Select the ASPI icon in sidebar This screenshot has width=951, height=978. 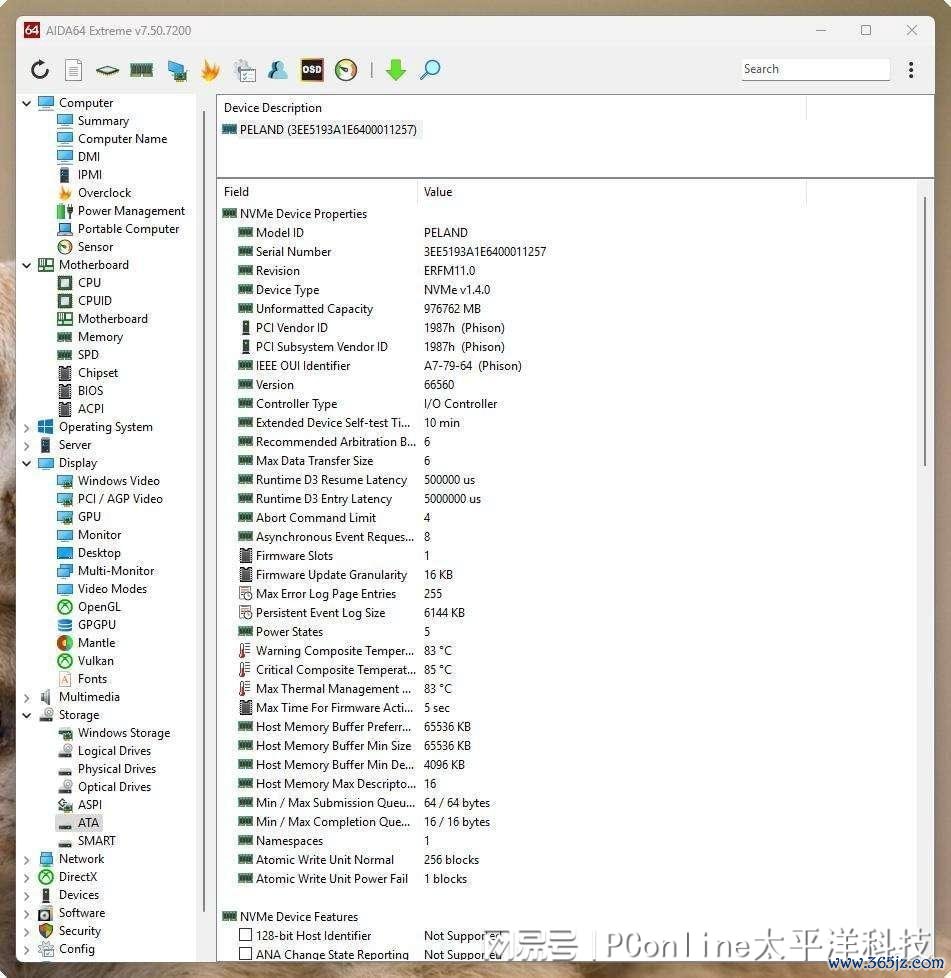tap(65, 805)
